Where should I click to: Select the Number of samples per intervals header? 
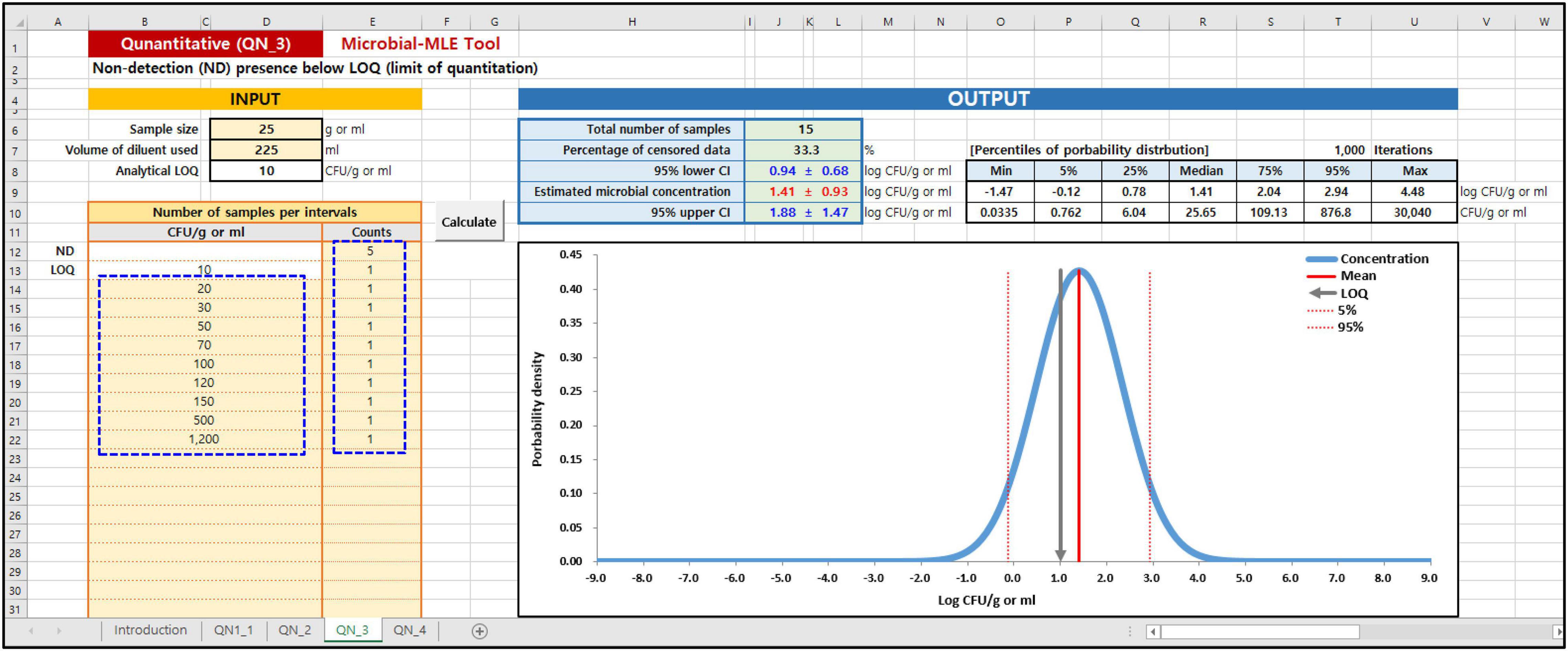point(254,212)
